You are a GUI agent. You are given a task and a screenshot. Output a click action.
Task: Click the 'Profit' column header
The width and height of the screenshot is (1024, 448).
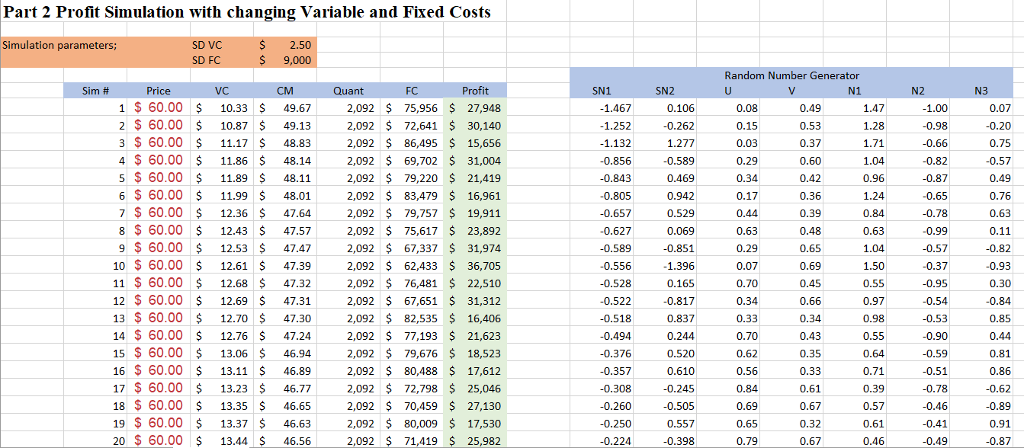click(475, 91)
